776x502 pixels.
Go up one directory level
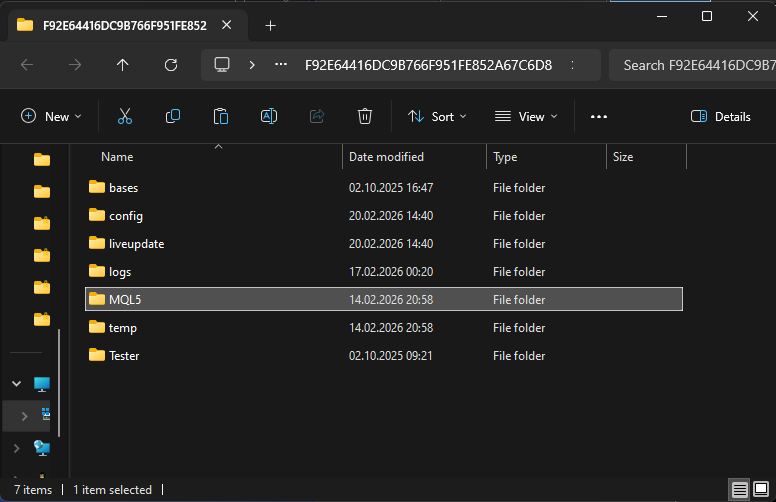(x=123, y=65)
